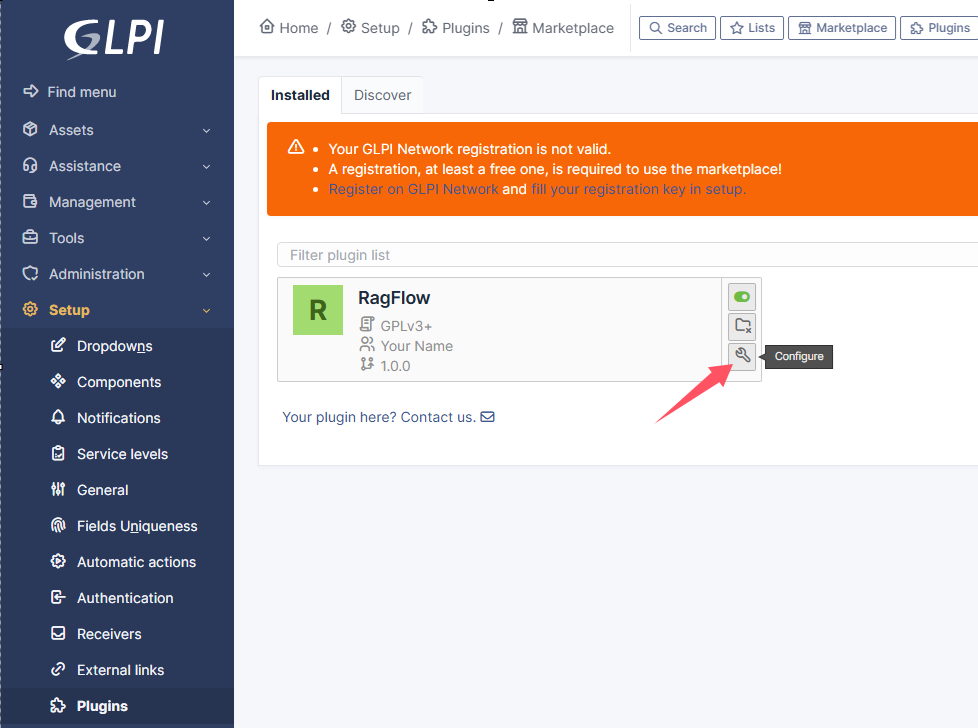
Task: Open Dropdowns in Setup submenu
Action: point(115,346)
